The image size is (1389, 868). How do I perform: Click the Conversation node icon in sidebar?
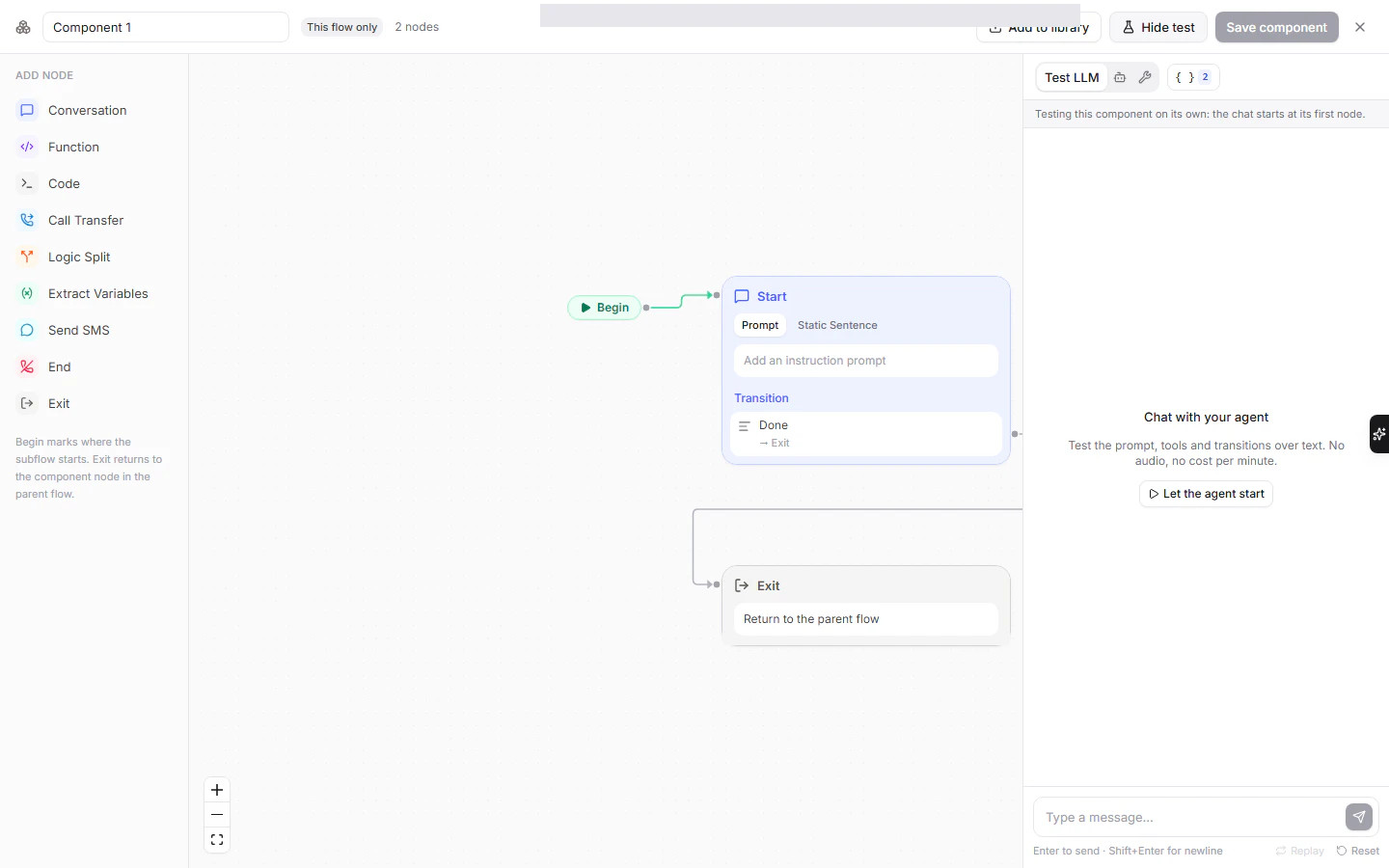[27, 110]
